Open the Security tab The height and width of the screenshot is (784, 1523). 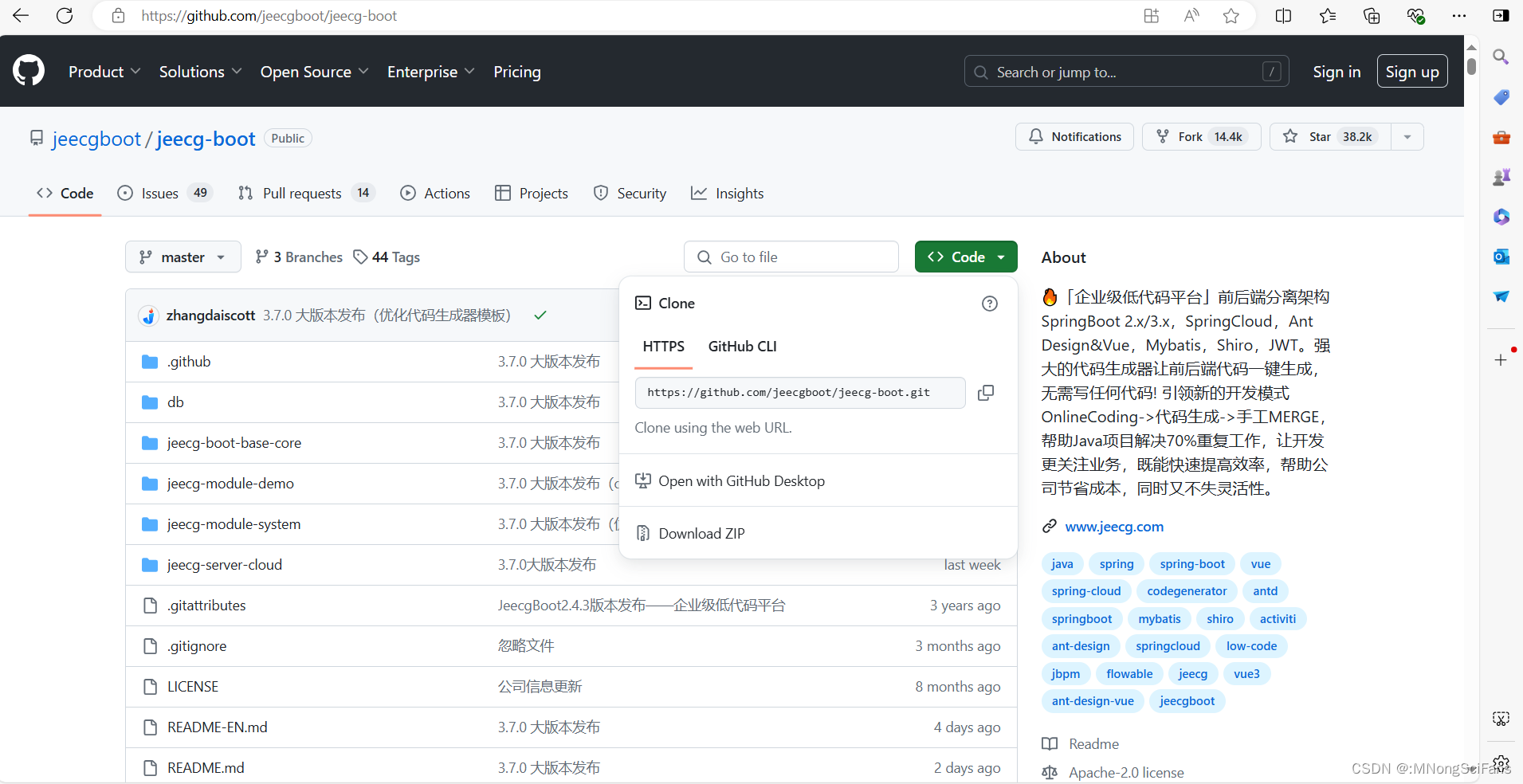(630, 193)
